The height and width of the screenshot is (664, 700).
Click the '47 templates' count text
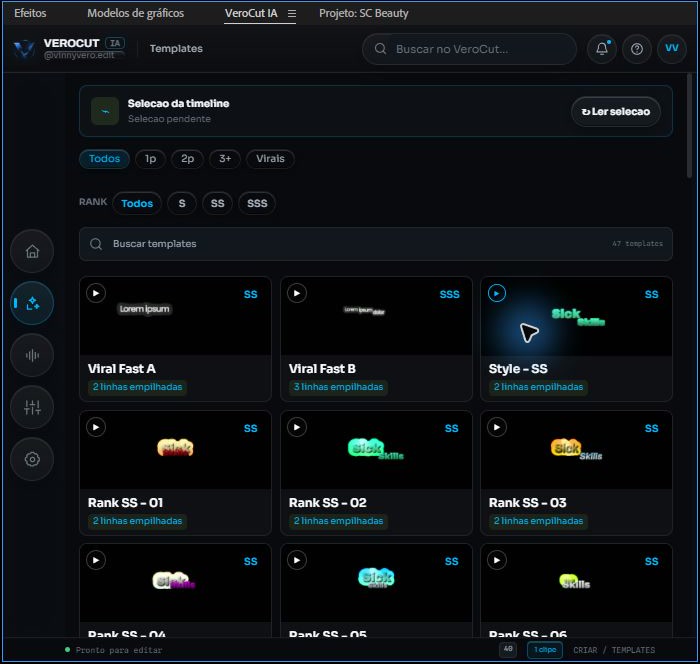click(637, 244)
